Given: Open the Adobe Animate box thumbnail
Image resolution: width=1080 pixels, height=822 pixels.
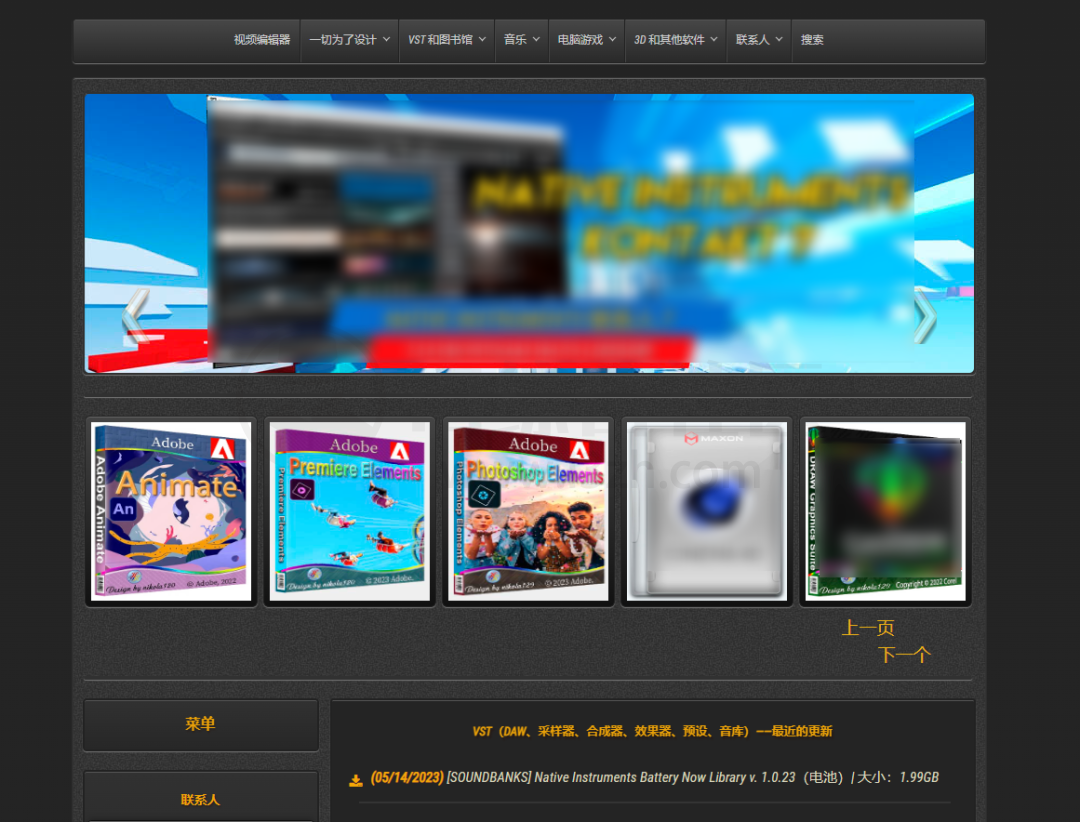Looking at the screenshot, I should [x=172, y=511].
